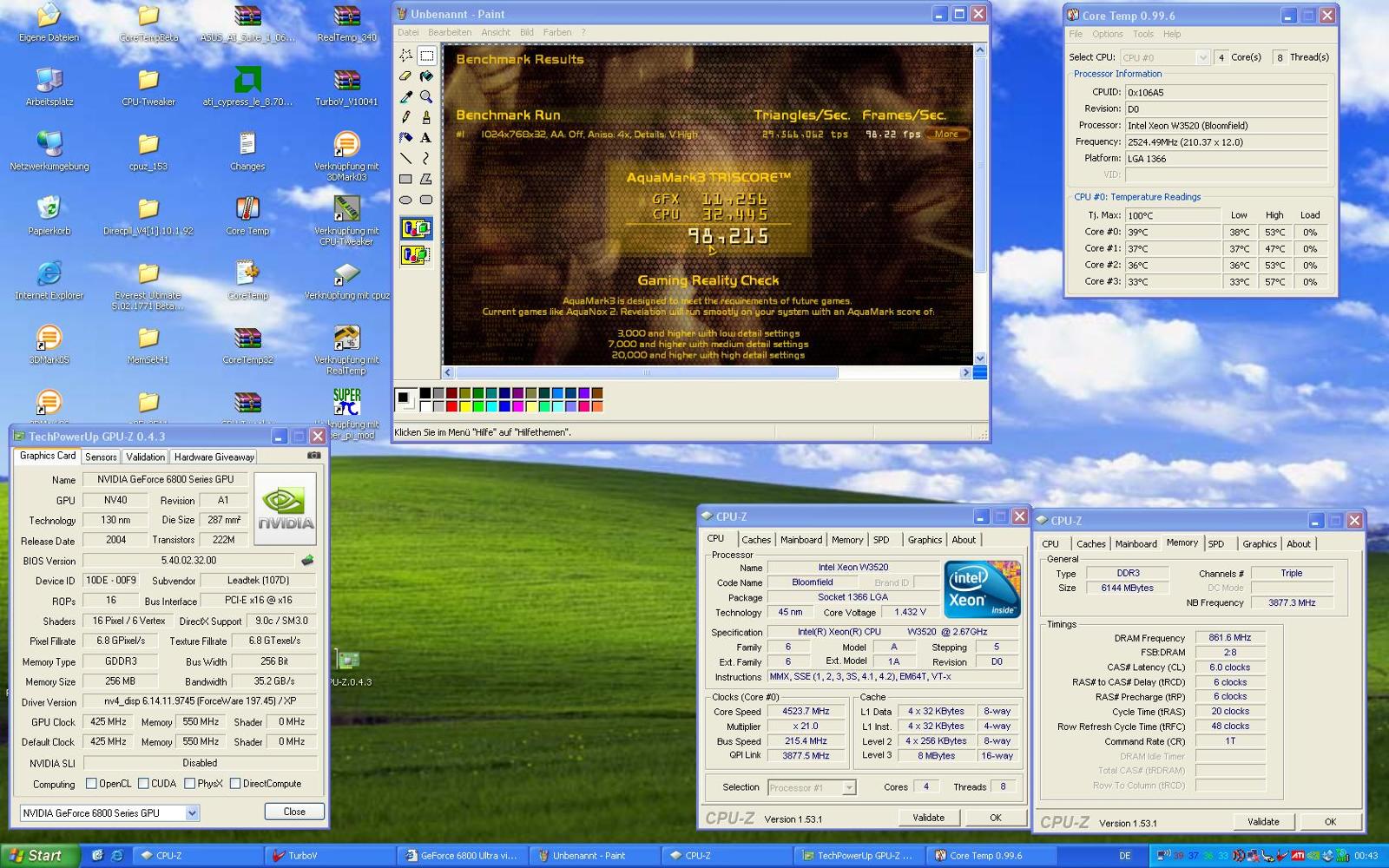This screenshot has width=1389, height=868.
Task: Open the CPU-Tweaker folder on desktop
Action: (148, 87)
